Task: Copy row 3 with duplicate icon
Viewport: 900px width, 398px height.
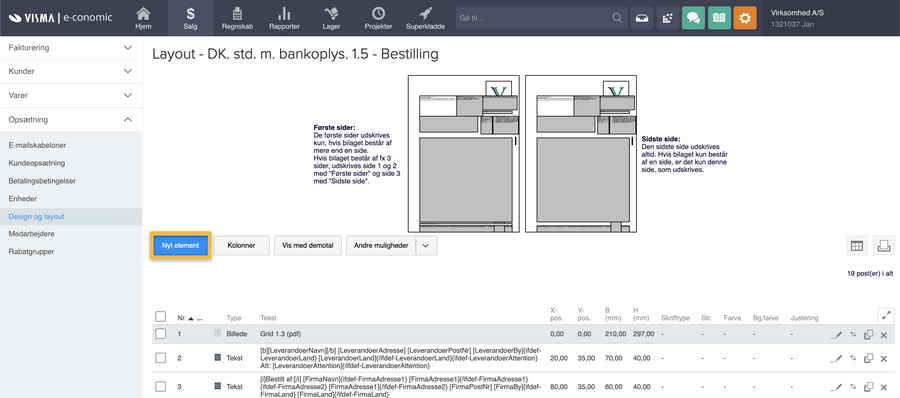Action: point(868,386)
